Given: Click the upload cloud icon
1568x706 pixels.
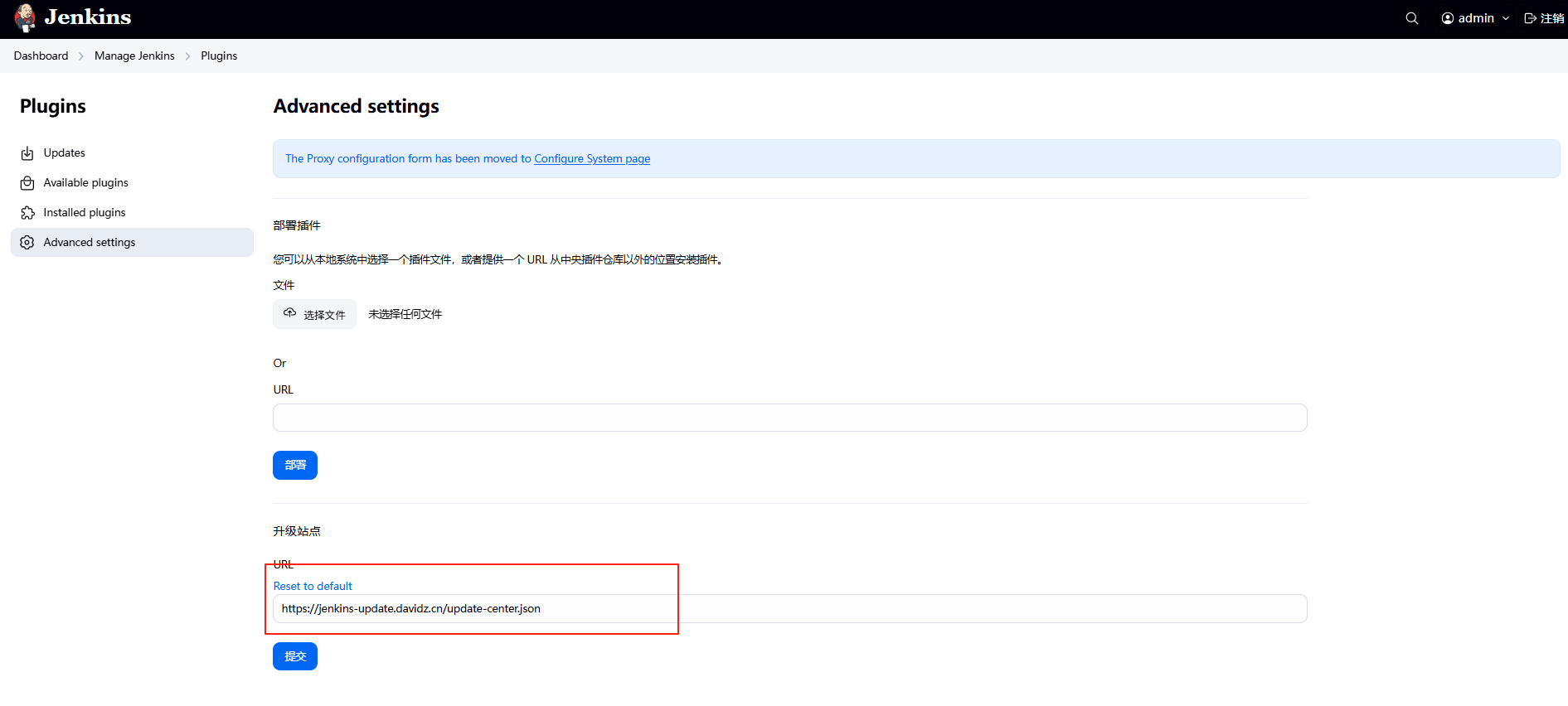Looking at the screenshot, I should pos(289,313).
